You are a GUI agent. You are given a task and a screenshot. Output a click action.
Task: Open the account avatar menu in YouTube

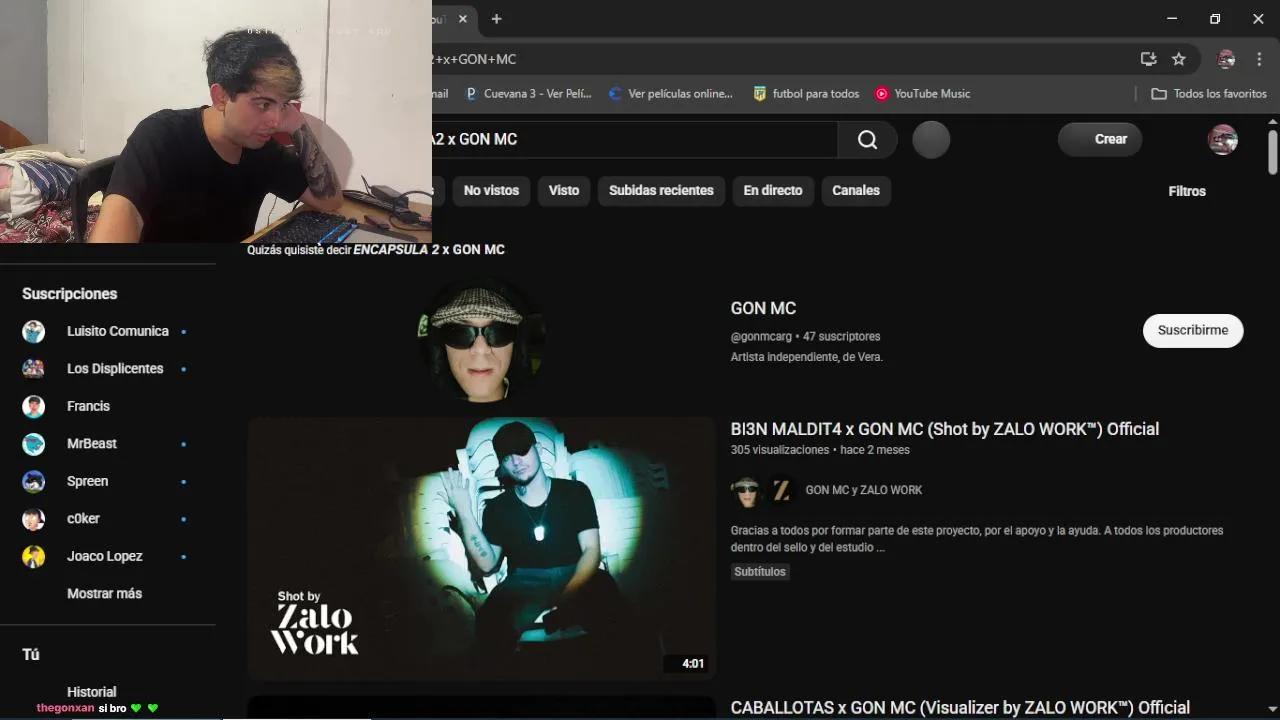(1222, 140)
